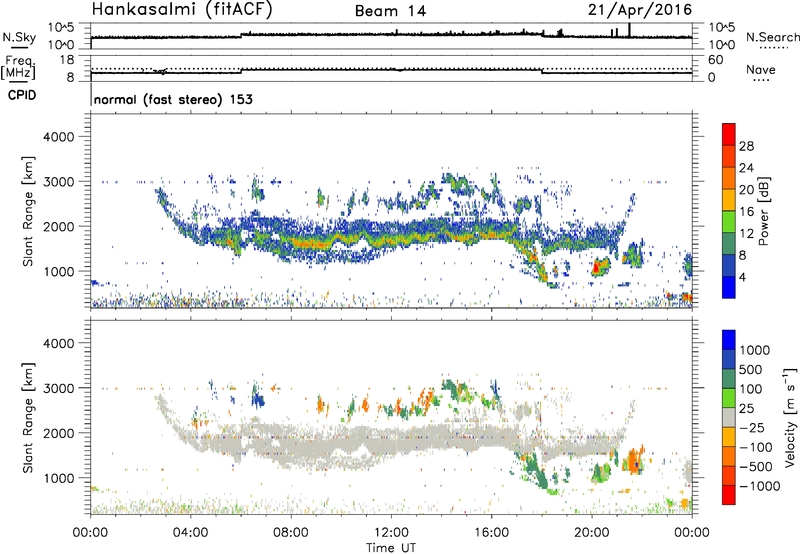Click the 'N.Search' legend label

[x=772, y=37]
